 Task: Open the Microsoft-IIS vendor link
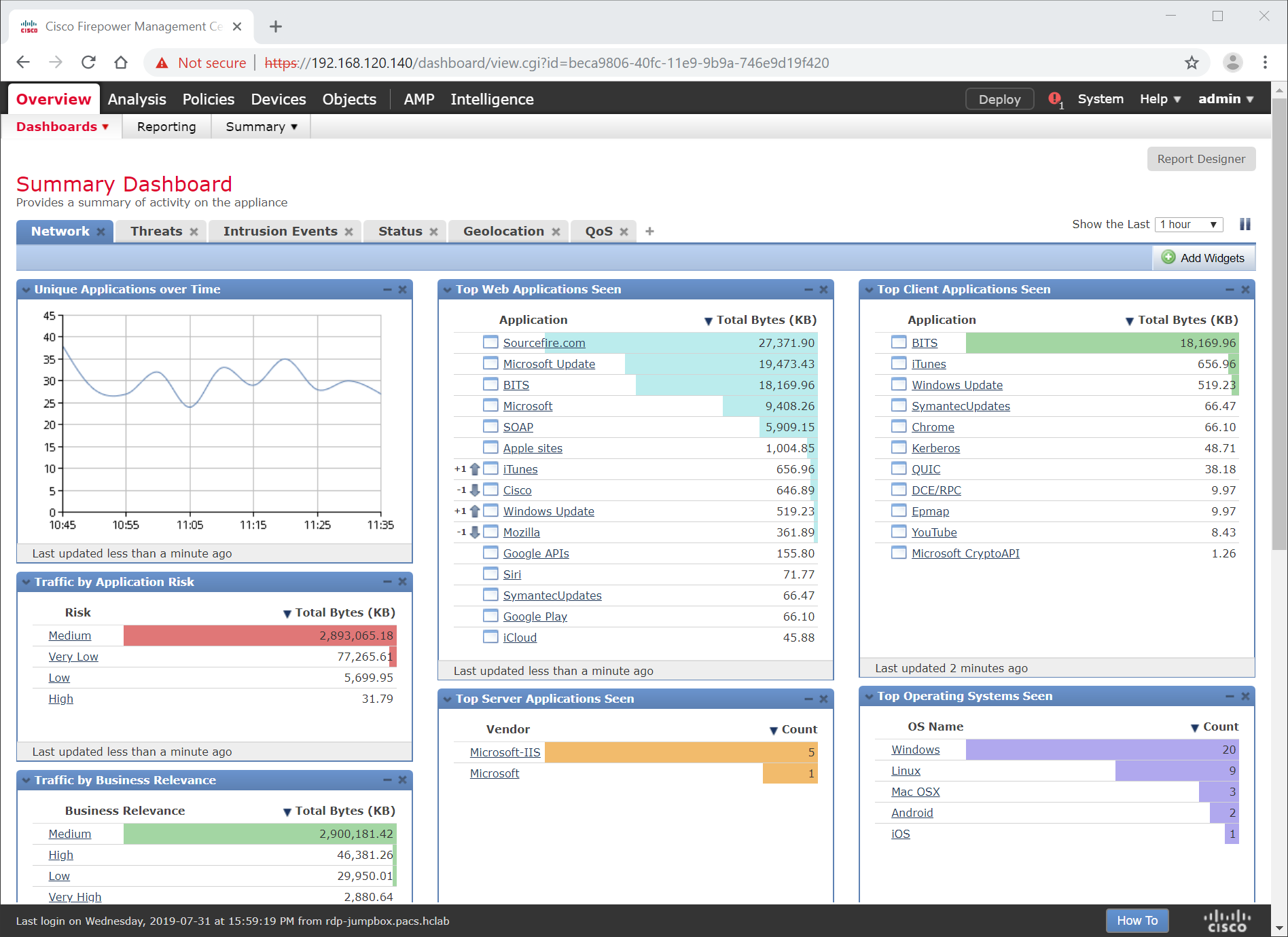505,752
